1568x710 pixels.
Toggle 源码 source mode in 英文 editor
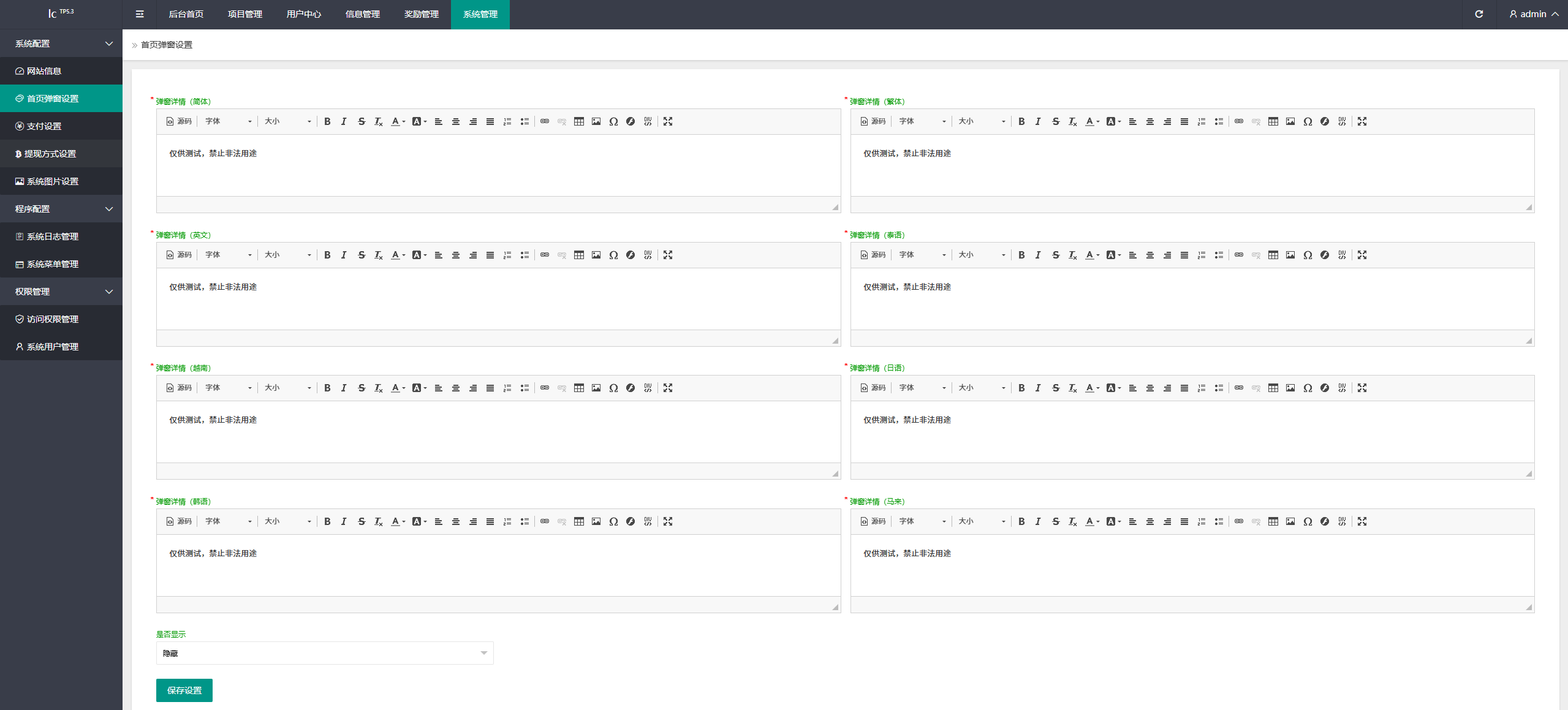coord(179,255)
